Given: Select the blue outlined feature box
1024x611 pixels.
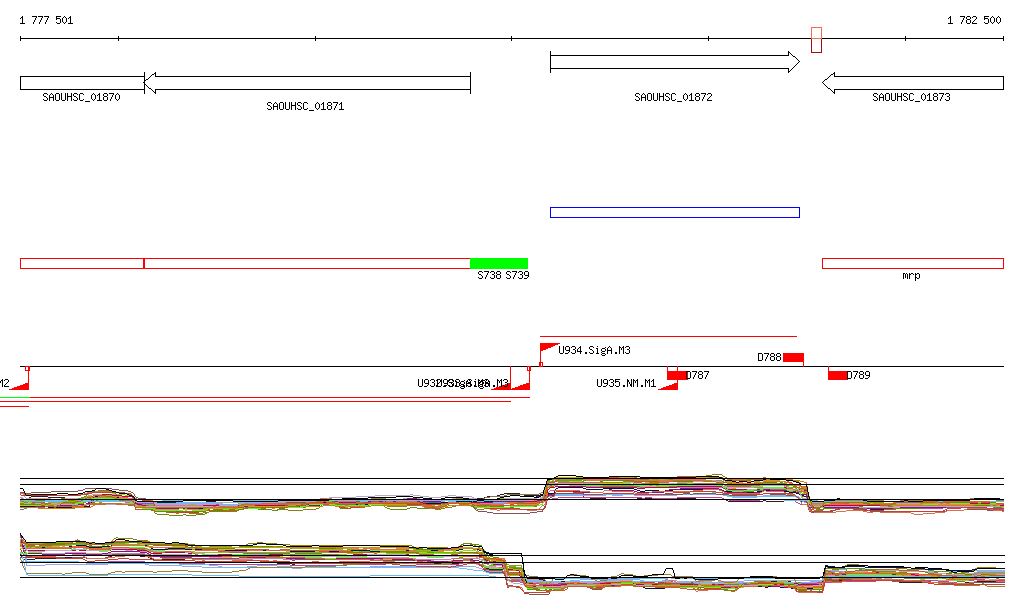Looking at the screenshot, I should (674, 212).
